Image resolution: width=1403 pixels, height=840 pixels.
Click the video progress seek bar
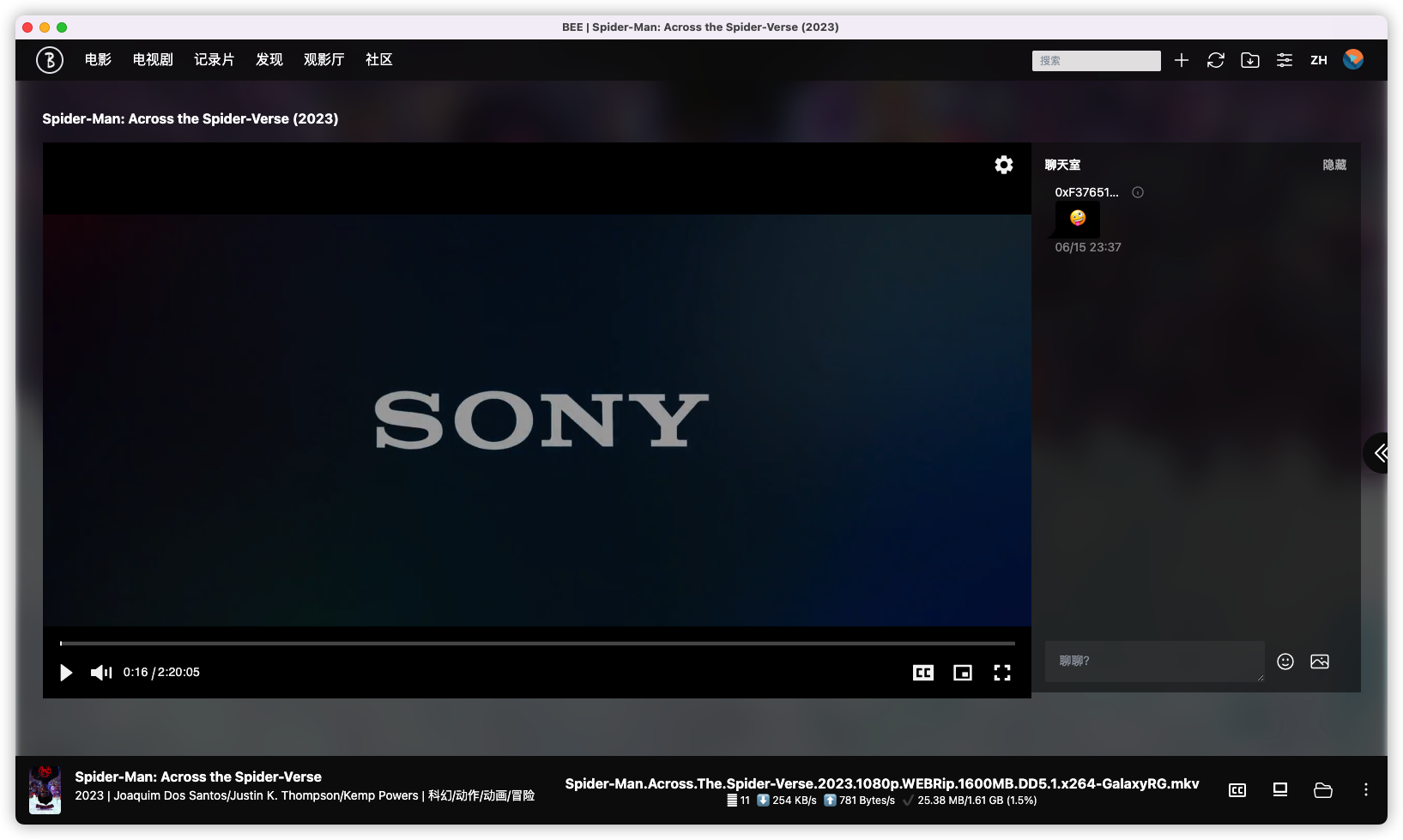click(x=537, y=643)
